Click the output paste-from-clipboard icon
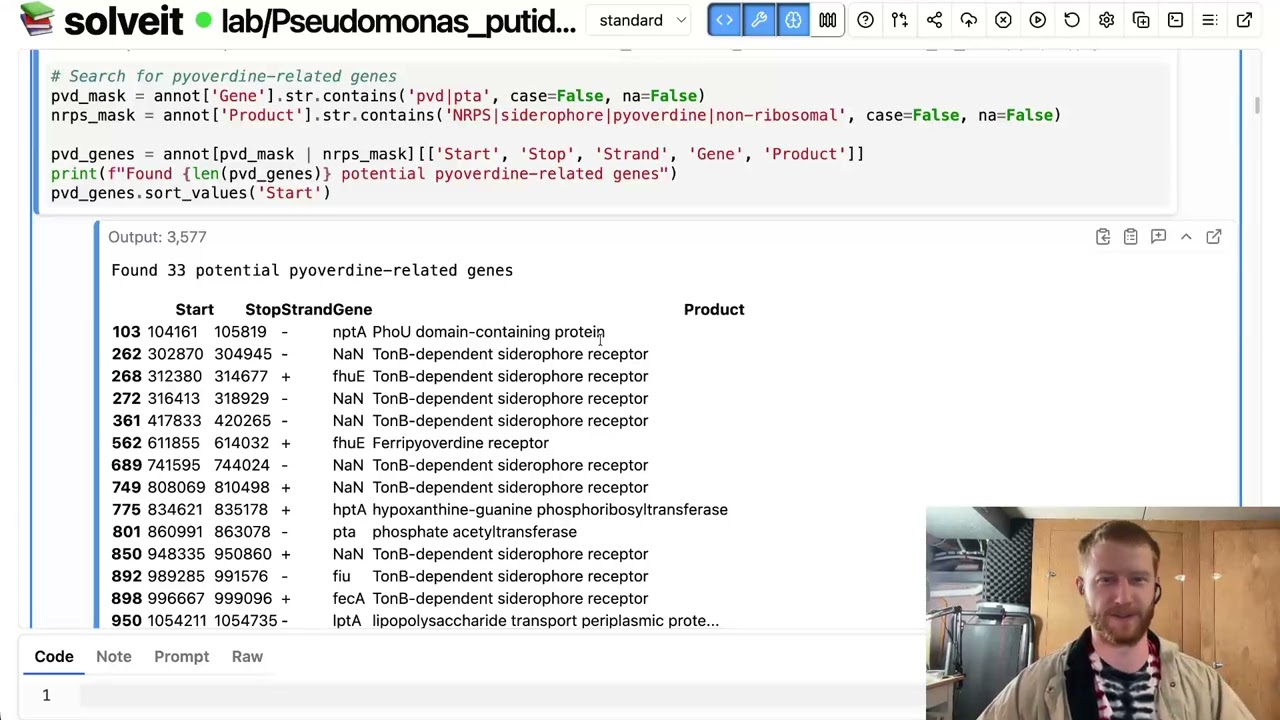This screenshot has width=1280, height=720. (x=1103, y=237)
